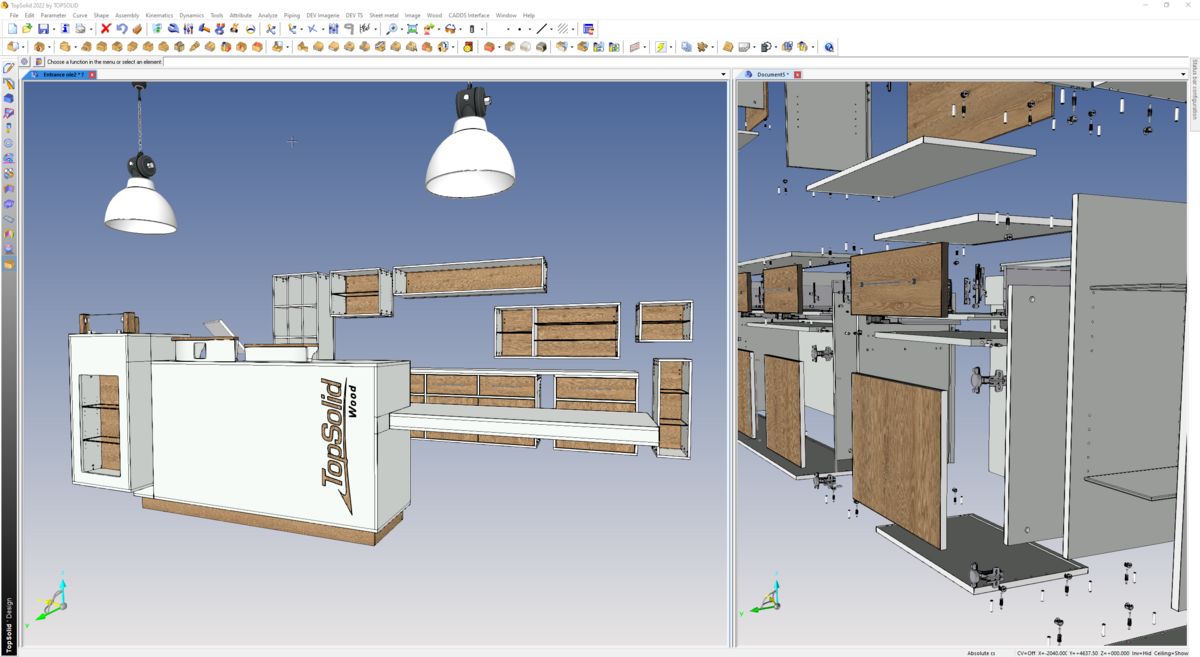
Task: Click the XYZ axis triad in Document5 view
Action: coord(764,597)
